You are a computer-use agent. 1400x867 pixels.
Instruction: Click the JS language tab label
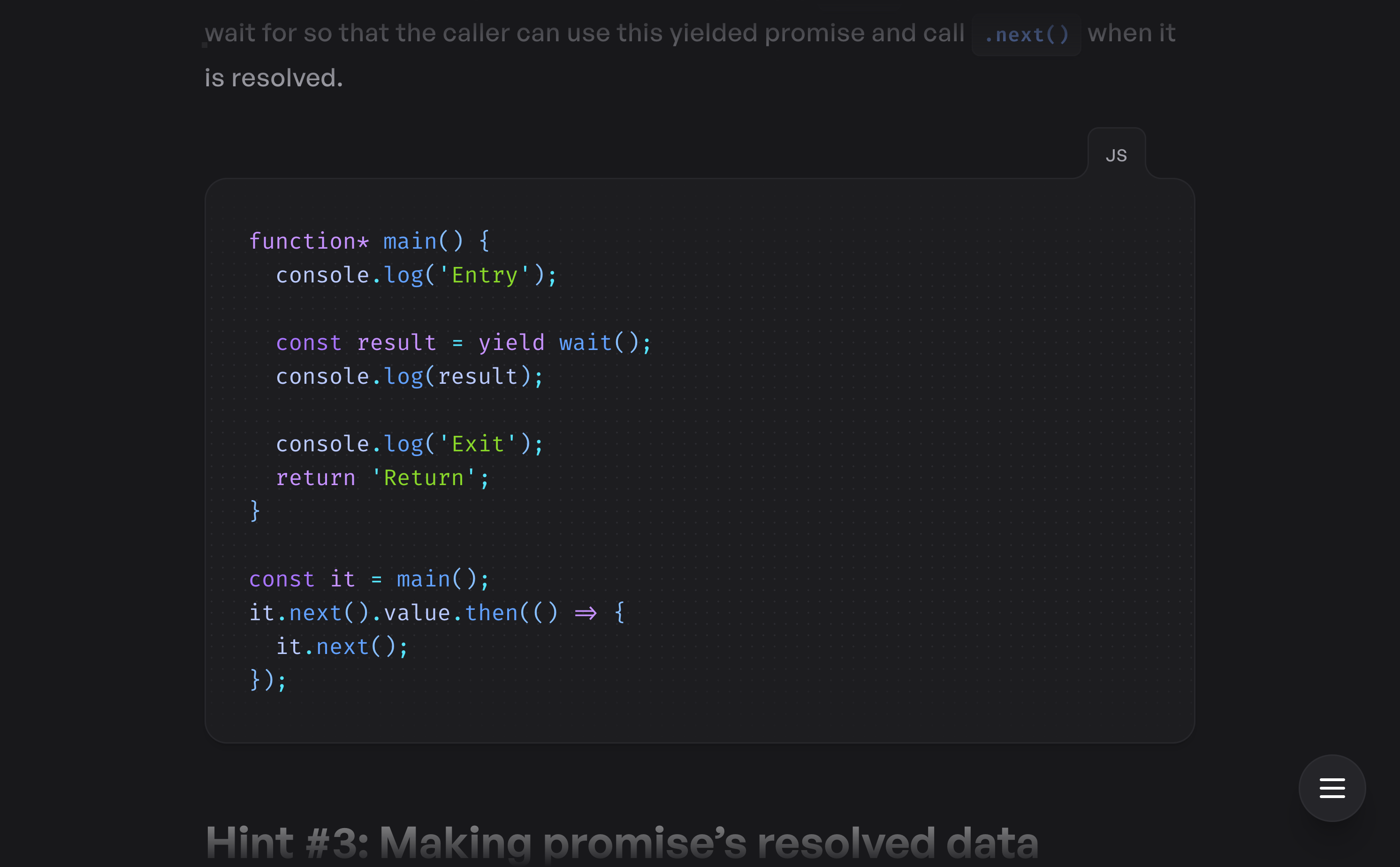point(1116,155)
